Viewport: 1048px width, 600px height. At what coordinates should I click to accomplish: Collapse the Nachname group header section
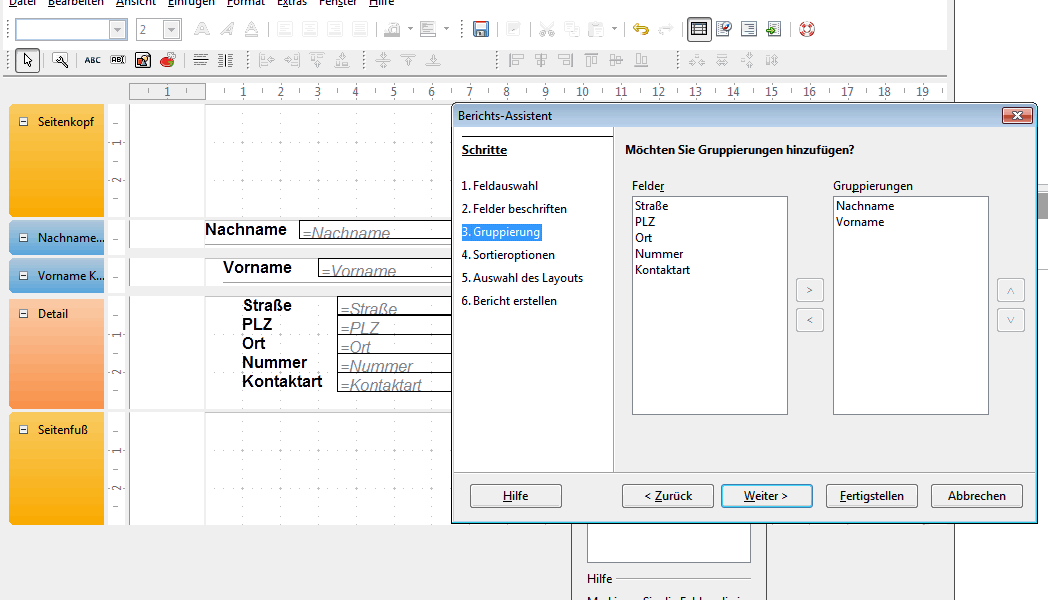[23, 238]
